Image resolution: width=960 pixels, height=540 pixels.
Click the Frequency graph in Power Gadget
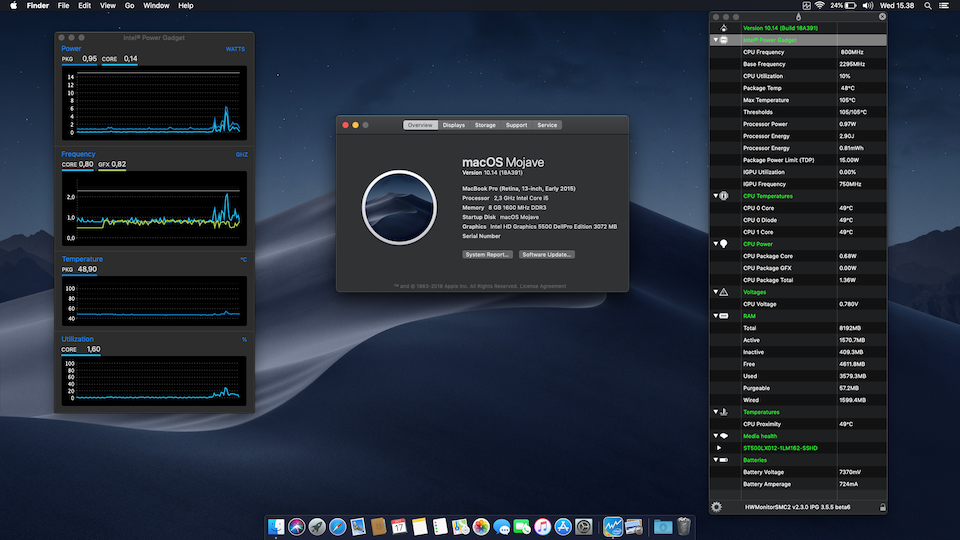click(x=154, y=208)
